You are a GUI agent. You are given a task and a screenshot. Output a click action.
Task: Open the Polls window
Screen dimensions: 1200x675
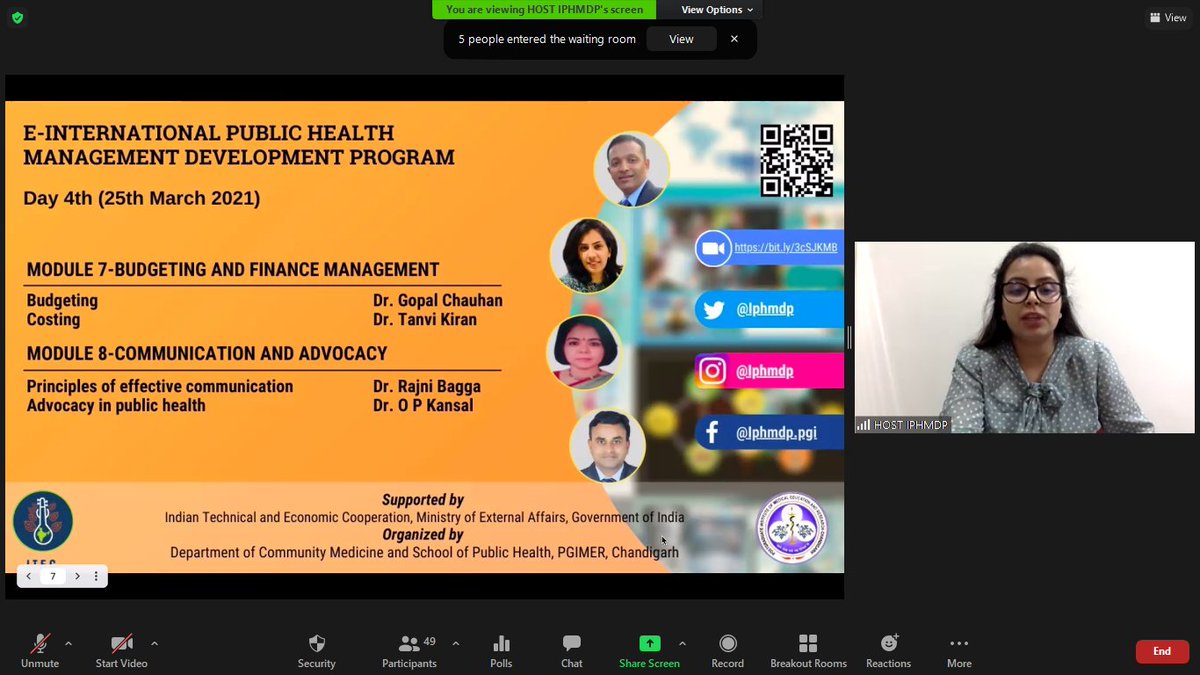[x=501, y=650]
